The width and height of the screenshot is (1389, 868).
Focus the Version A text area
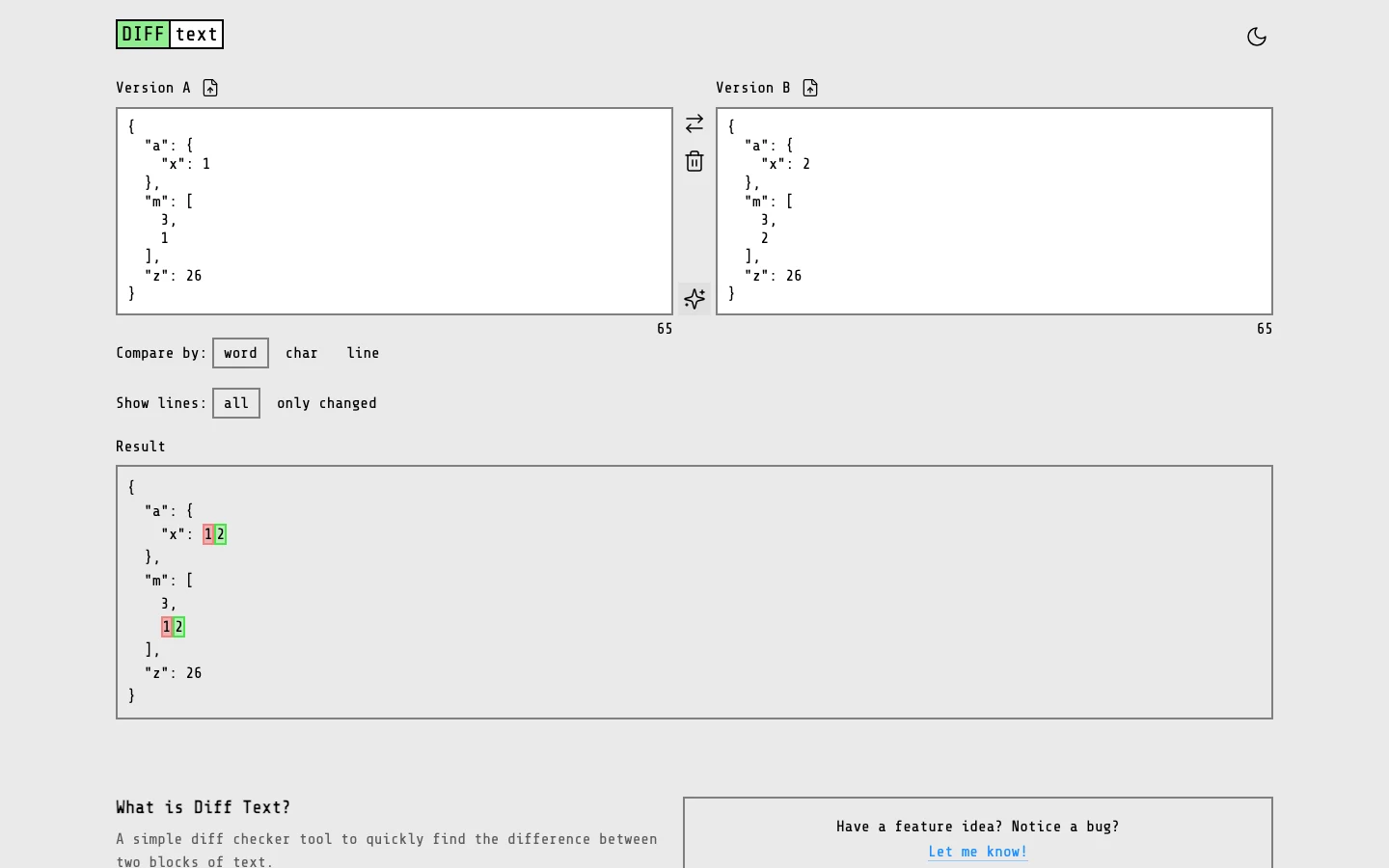(x=395, y=211)
